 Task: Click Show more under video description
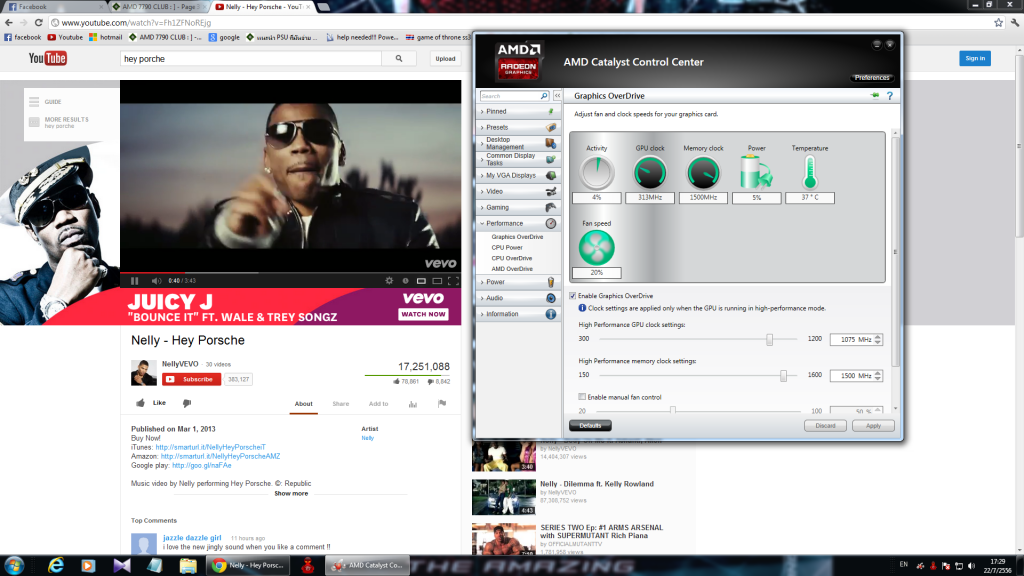click(x=291, y=494)
